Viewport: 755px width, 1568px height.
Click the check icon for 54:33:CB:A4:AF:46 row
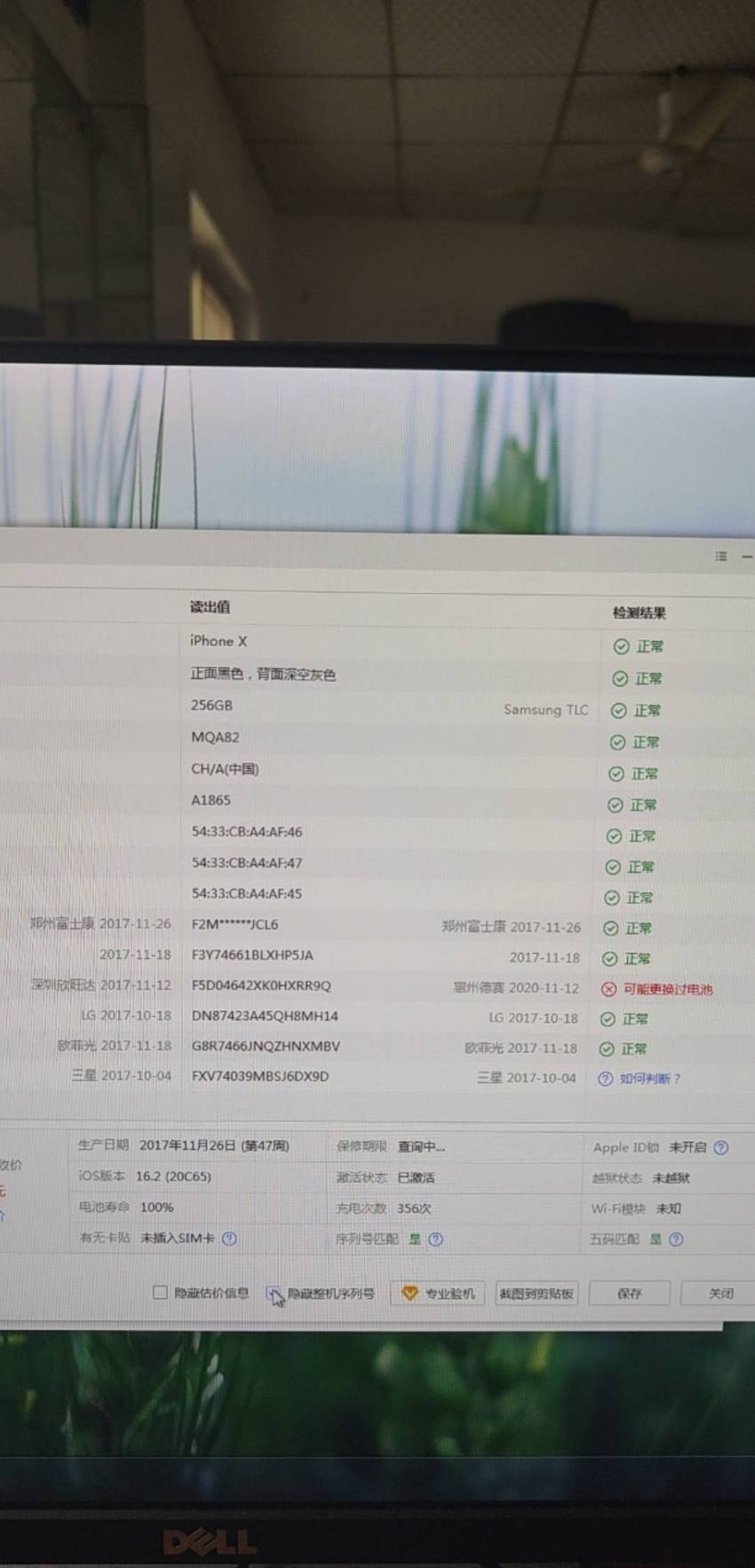[614, 836]
